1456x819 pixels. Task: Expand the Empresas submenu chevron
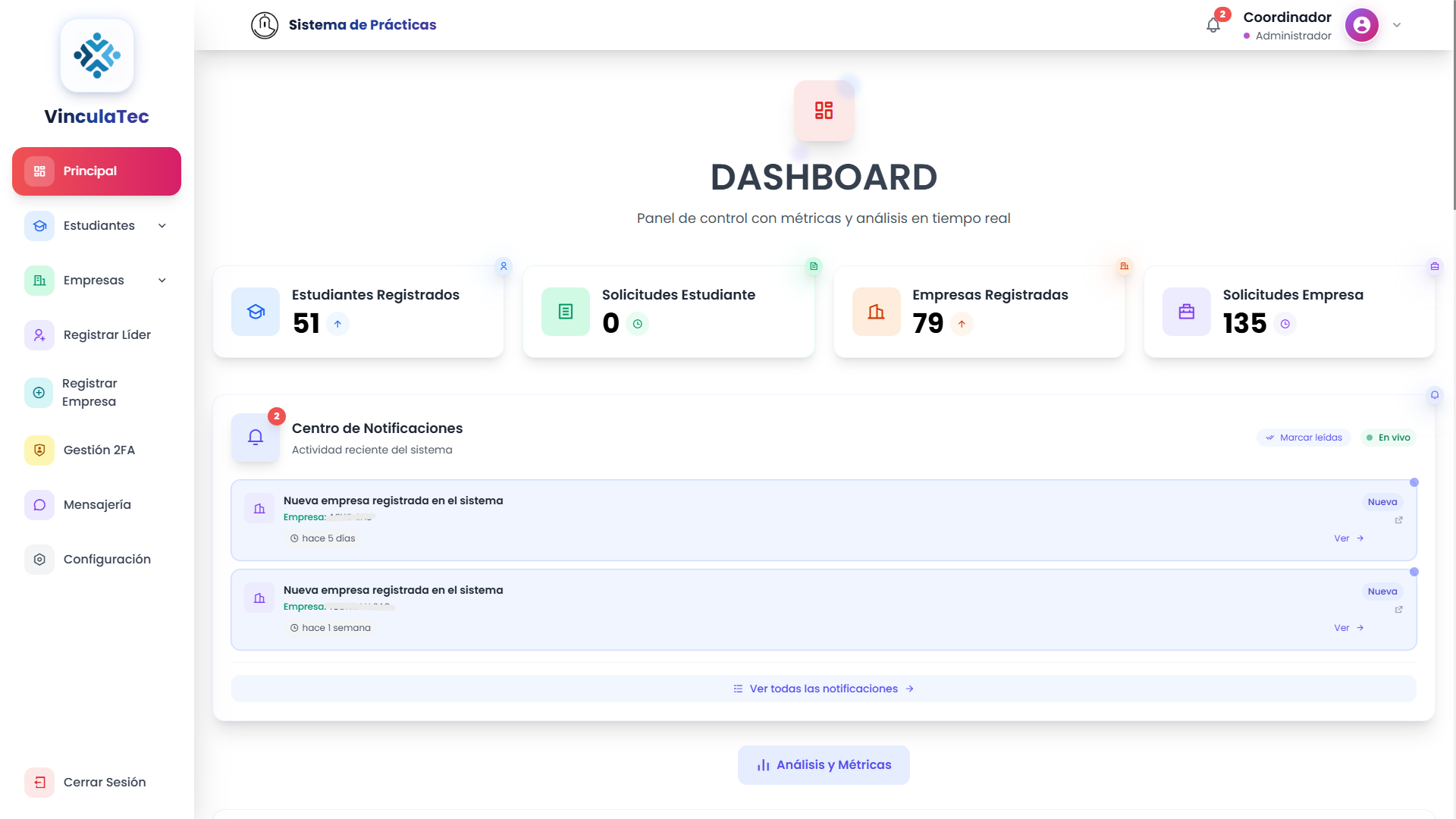point(162,281)
